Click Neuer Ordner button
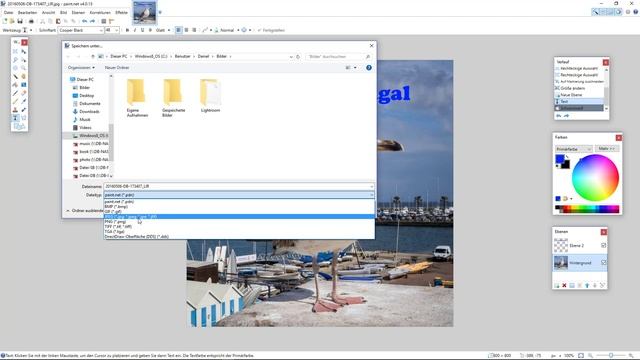Viewport: 640px width, 360px height. pos(117,68)
